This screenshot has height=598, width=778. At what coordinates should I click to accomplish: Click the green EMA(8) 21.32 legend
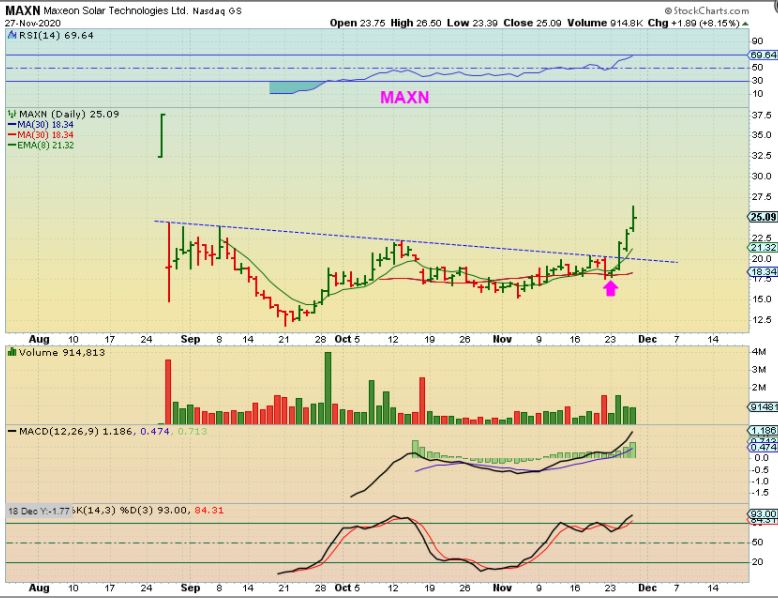point(41,145)
